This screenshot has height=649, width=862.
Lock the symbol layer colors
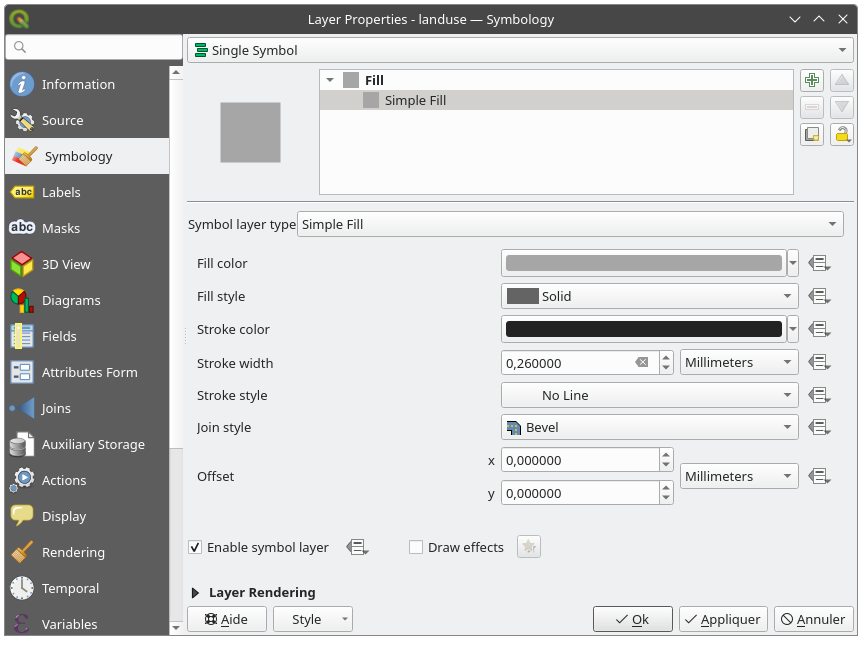(x=841, y=133)
